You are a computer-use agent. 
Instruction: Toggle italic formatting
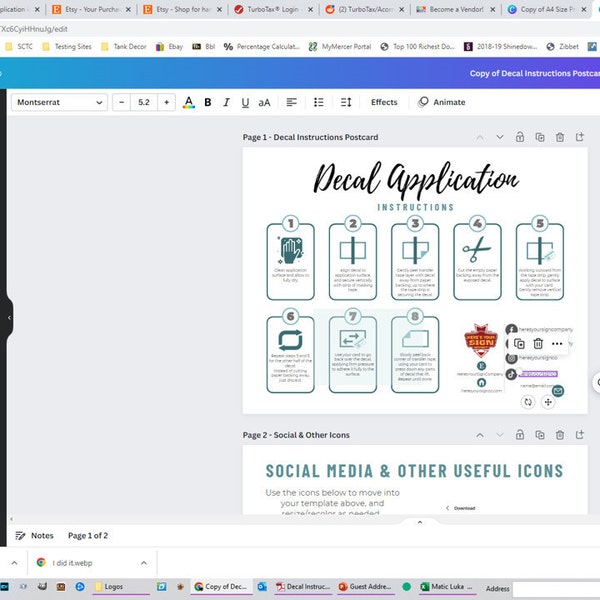(x=227, y=102)
